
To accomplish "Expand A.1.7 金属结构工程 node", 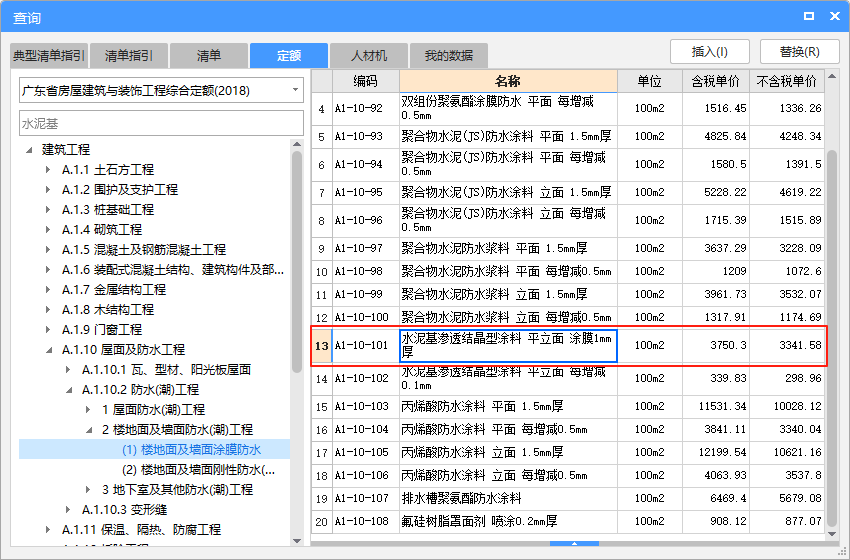I will tap(48, 290).
